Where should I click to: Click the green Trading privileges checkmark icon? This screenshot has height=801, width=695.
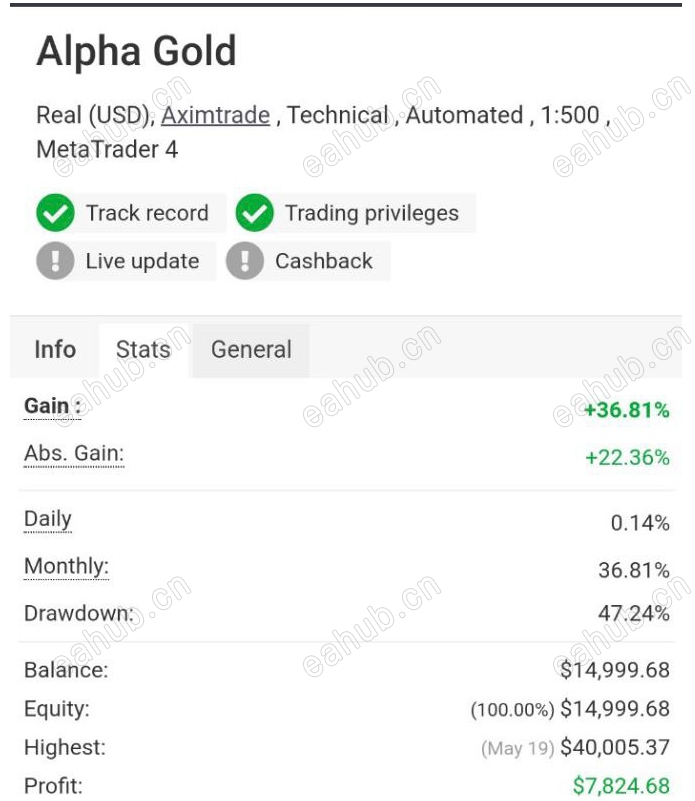pos(254,213)
